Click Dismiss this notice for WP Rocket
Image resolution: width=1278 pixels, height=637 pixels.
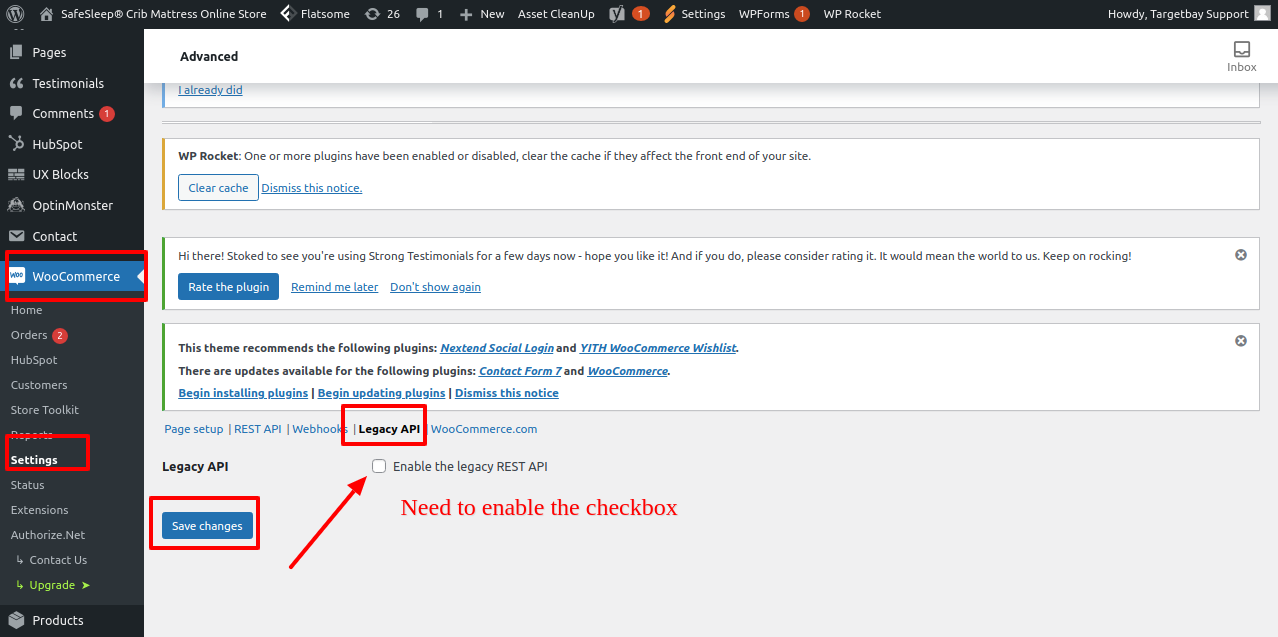point(312,188)
